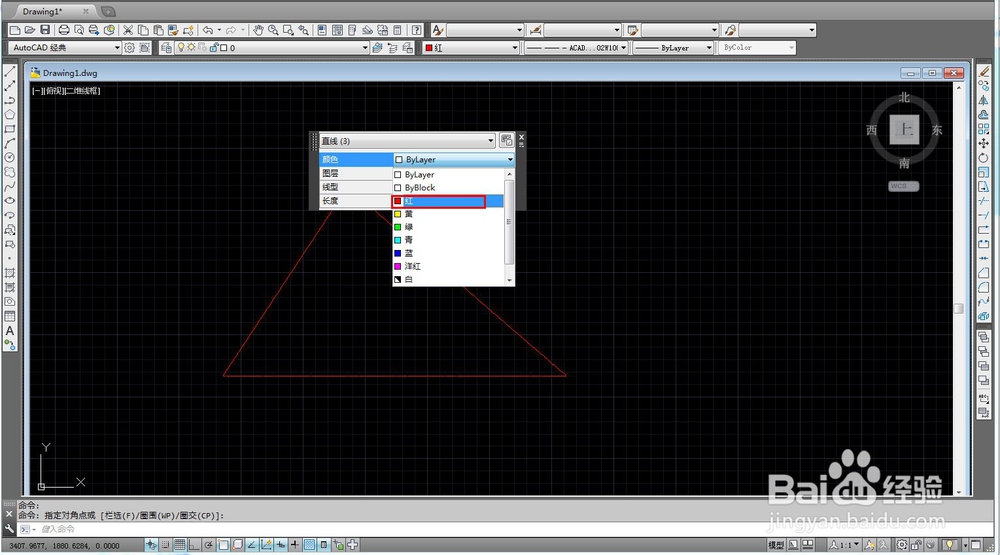Click the WCS coordinate system button
Image resolution: width=1000 pixels, height=555 pixels.
tap(903, 186)
